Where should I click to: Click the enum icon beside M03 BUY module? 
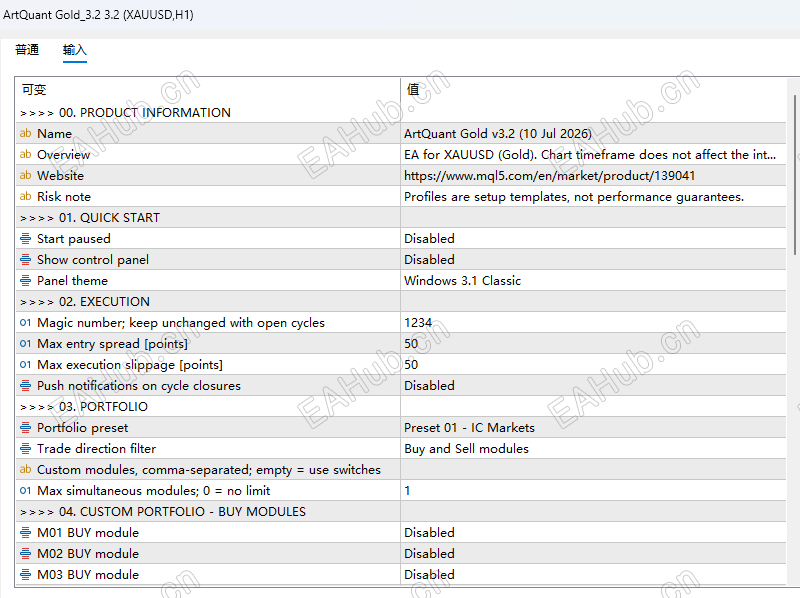(x=26, y=575)
